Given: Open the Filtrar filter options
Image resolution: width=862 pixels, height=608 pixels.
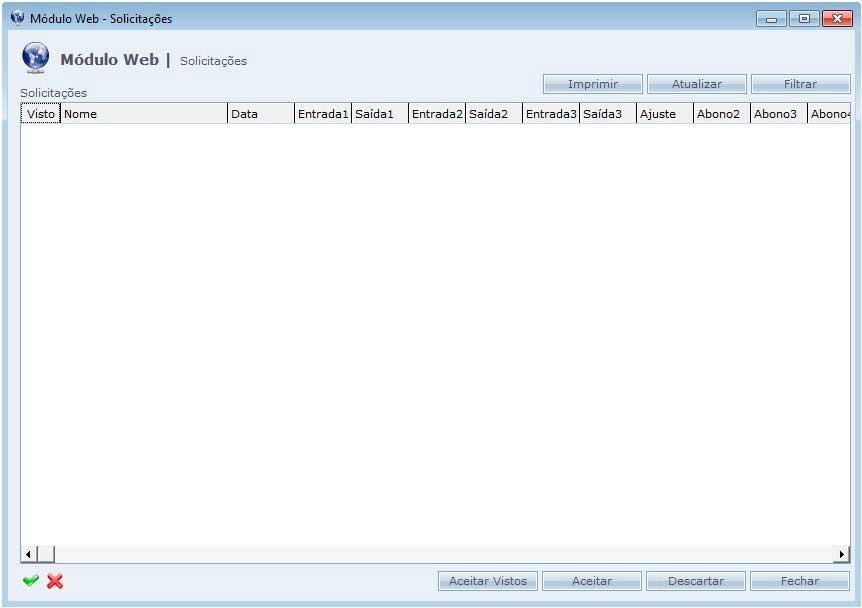Looking at the screenshot, I should (800, 84).
